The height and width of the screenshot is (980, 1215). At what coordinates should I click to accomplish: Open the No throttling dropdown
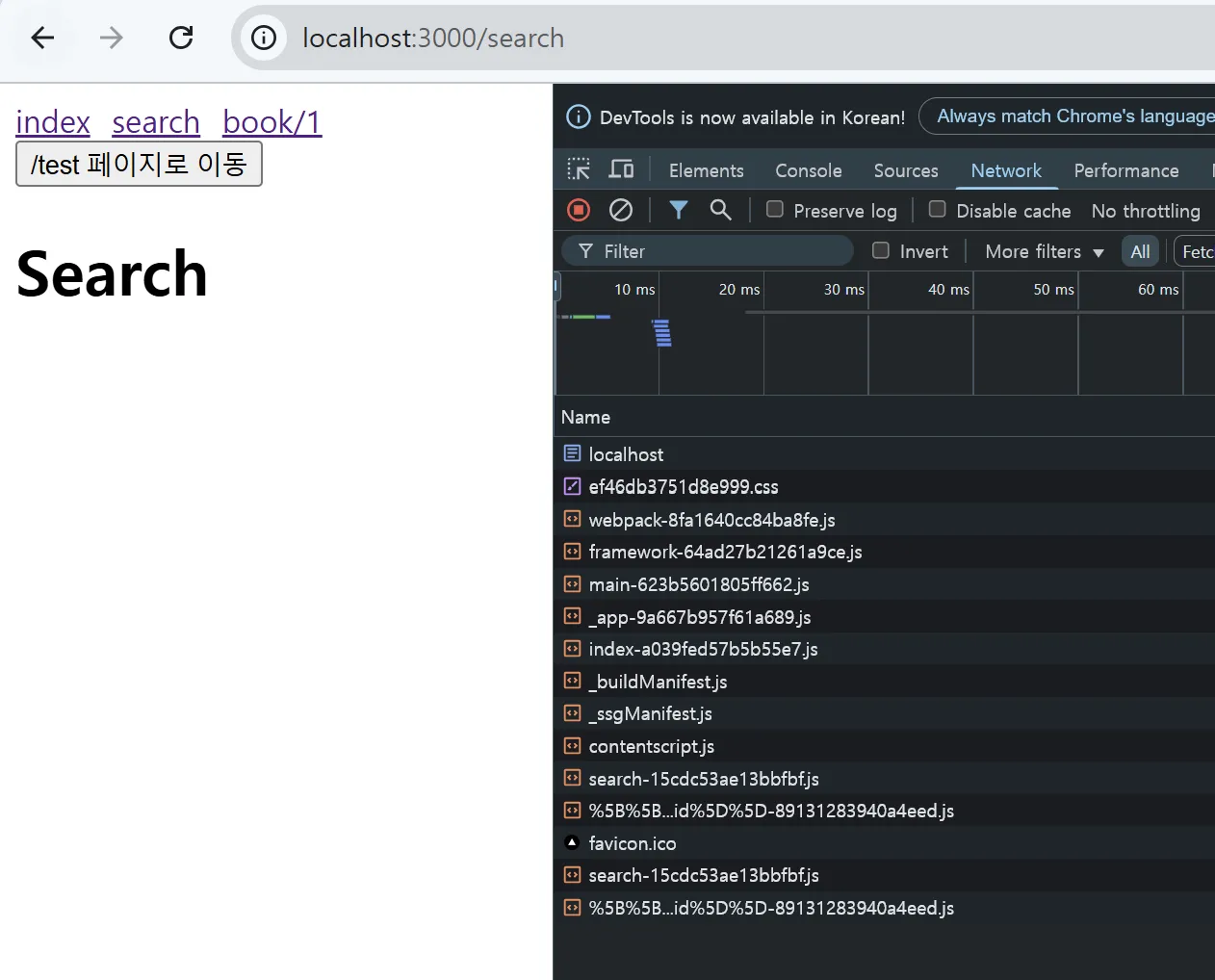pyautogui.click(x=1146, y=211)
